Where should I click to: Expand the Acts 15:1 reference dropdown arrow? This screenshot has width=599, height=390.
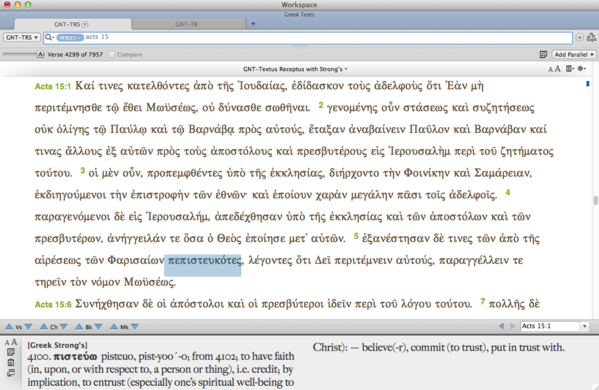point(584,326)
